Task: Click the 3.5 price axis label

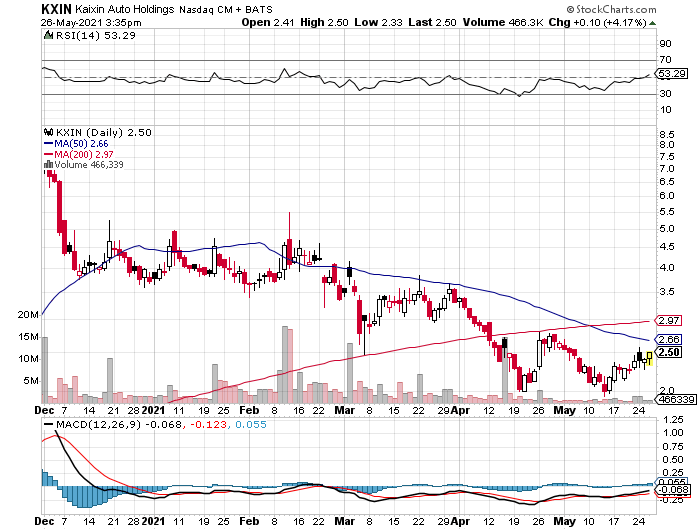Action: [667, 292]
